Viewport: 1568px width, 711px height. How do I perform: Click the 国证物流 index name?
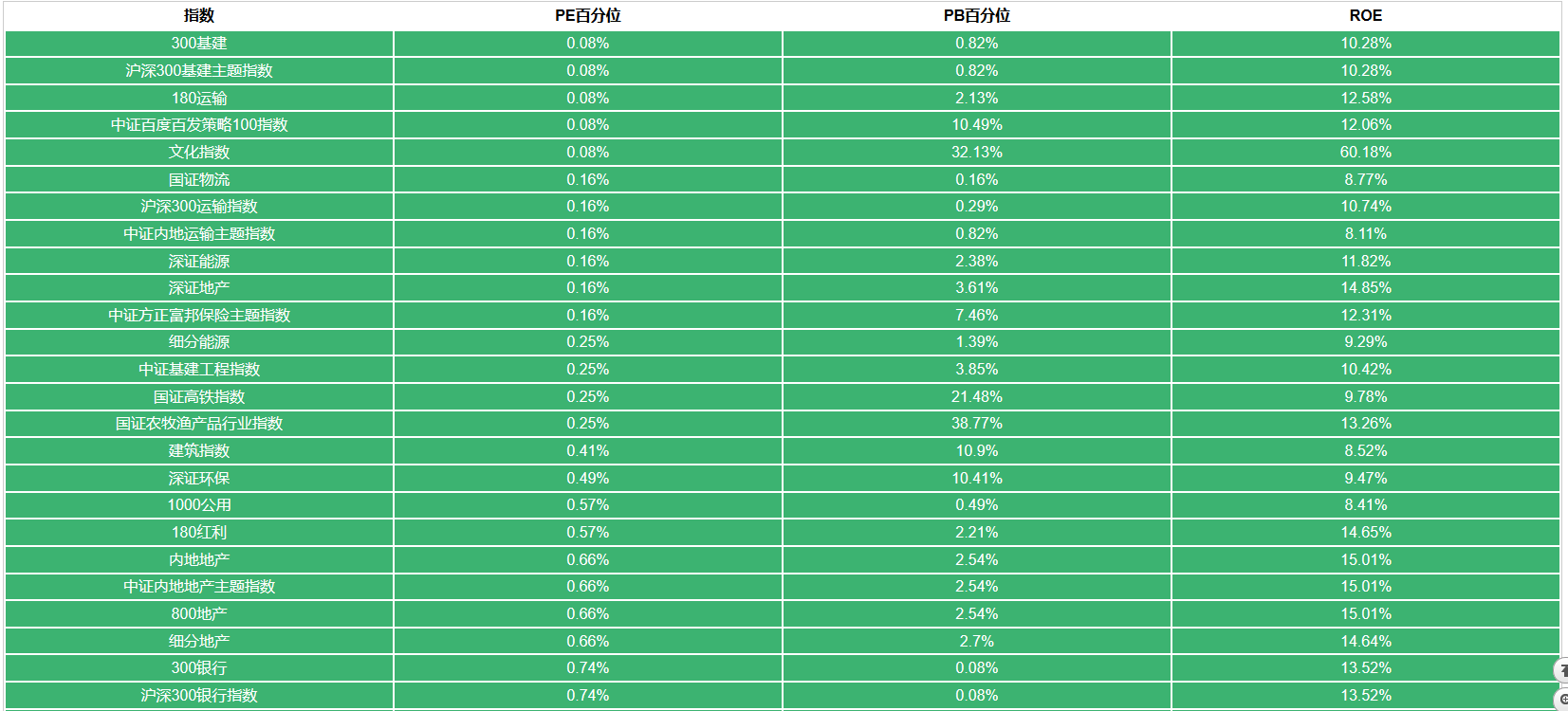click(199, 180)
